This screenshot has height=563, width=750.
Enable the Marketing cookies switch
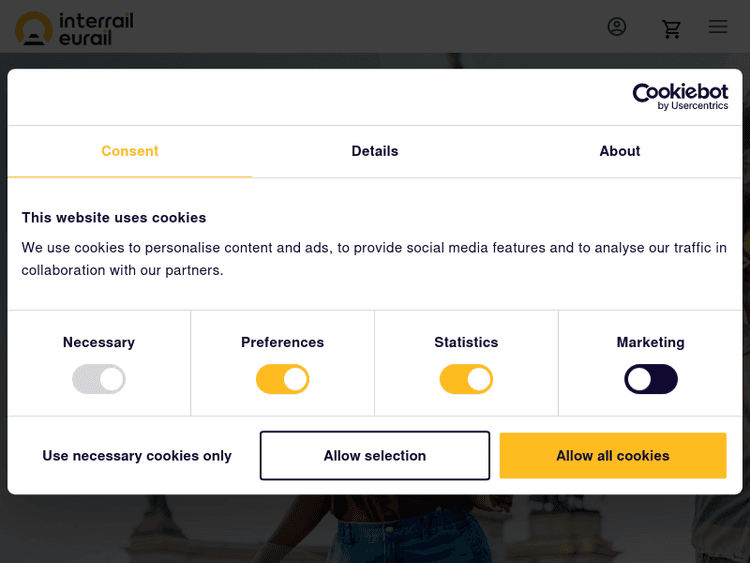point(651,379)
